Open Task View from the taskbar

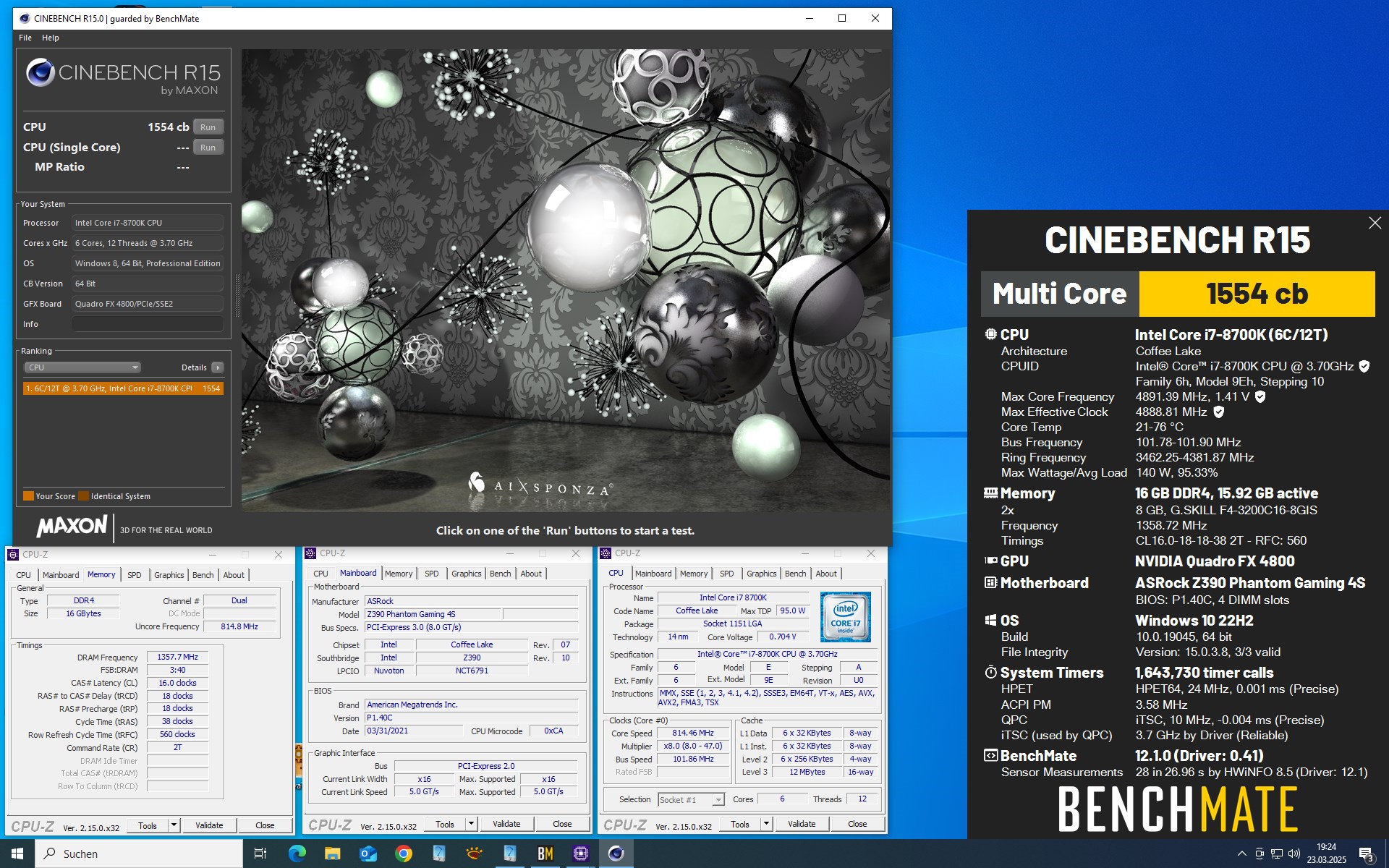tap(260, 854)
